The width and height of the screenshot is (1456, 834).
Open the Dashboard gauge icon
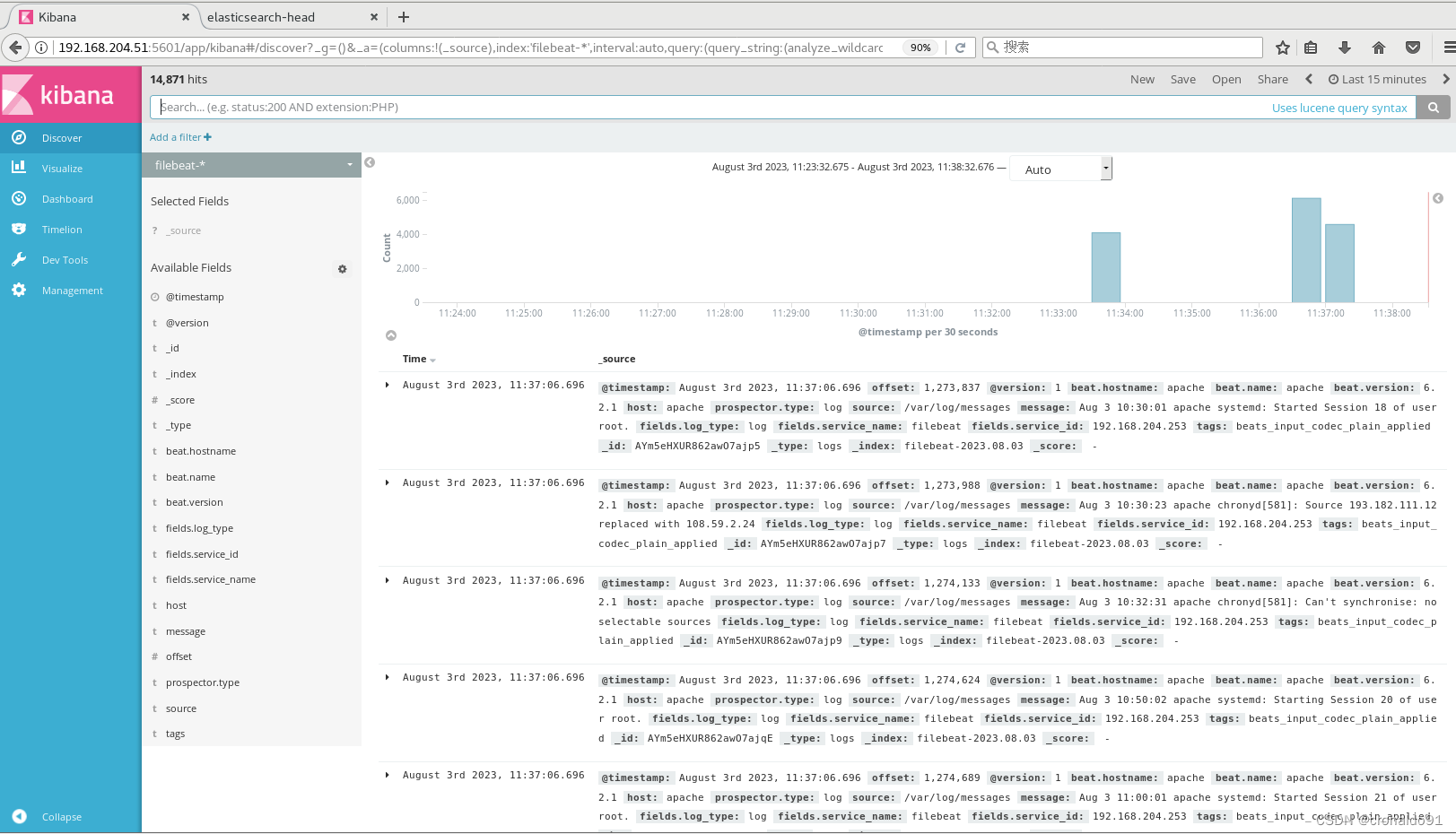[19, 198]
